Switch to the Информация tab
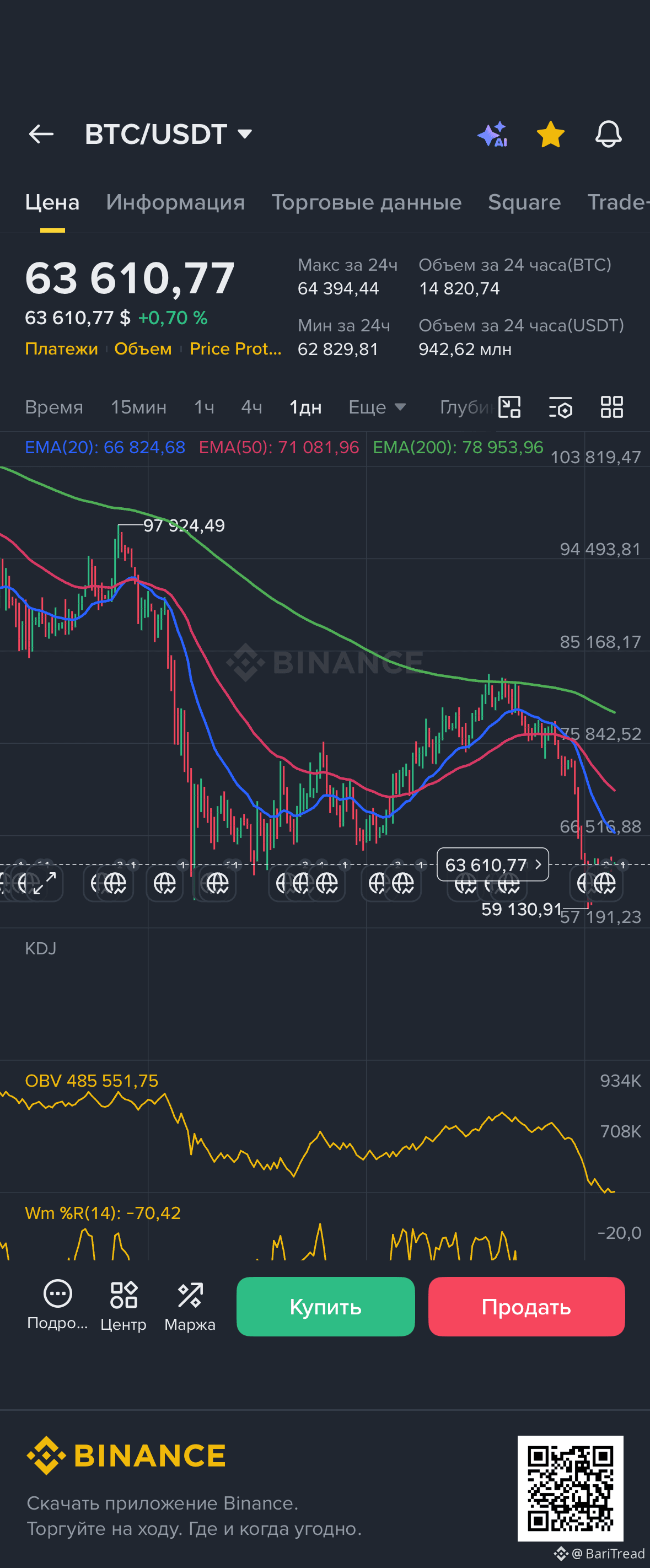The image size is (650, 1568). click(x=175, y=202)
